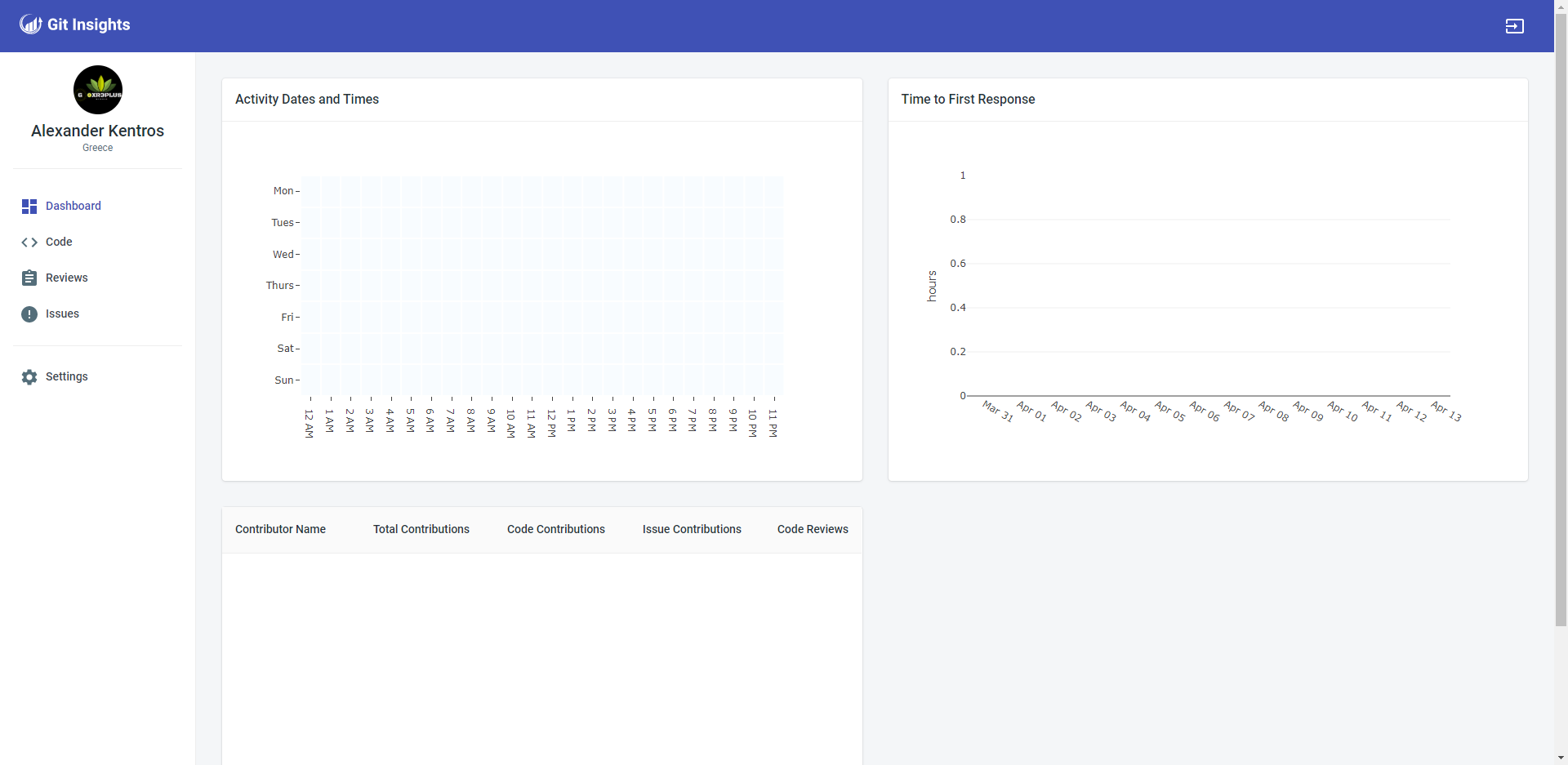Sort by Issue Contributions column

[x=692, y=530]
